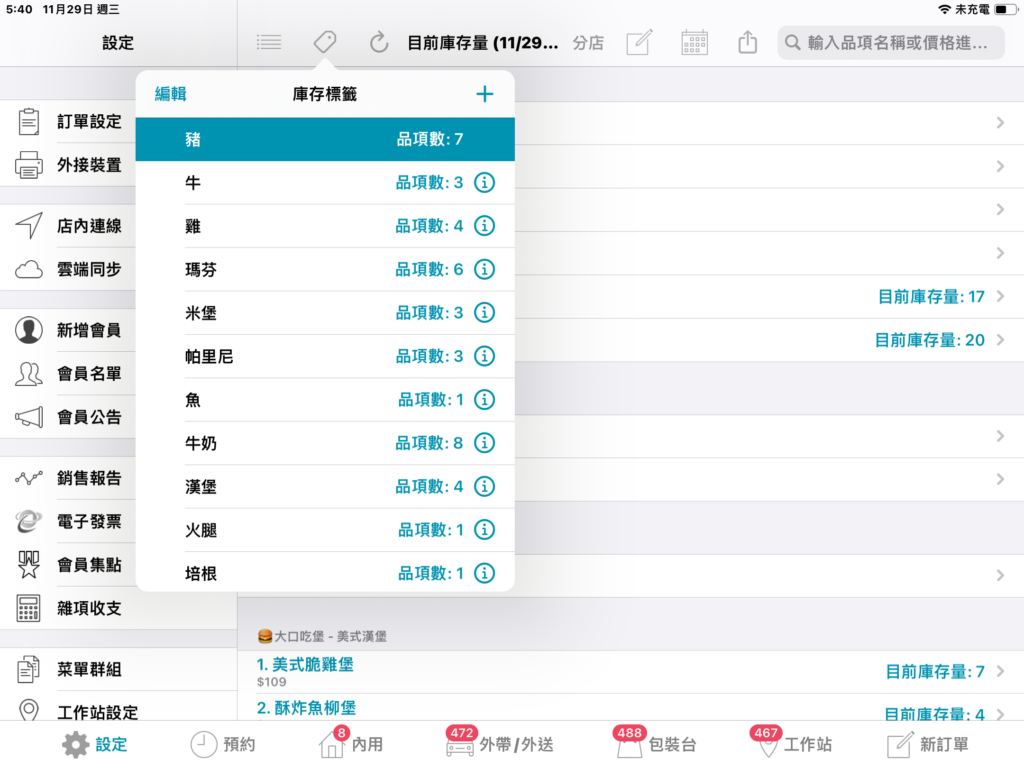Switch to the 工作站 tab
The image size is (1024, 768).
792,743
